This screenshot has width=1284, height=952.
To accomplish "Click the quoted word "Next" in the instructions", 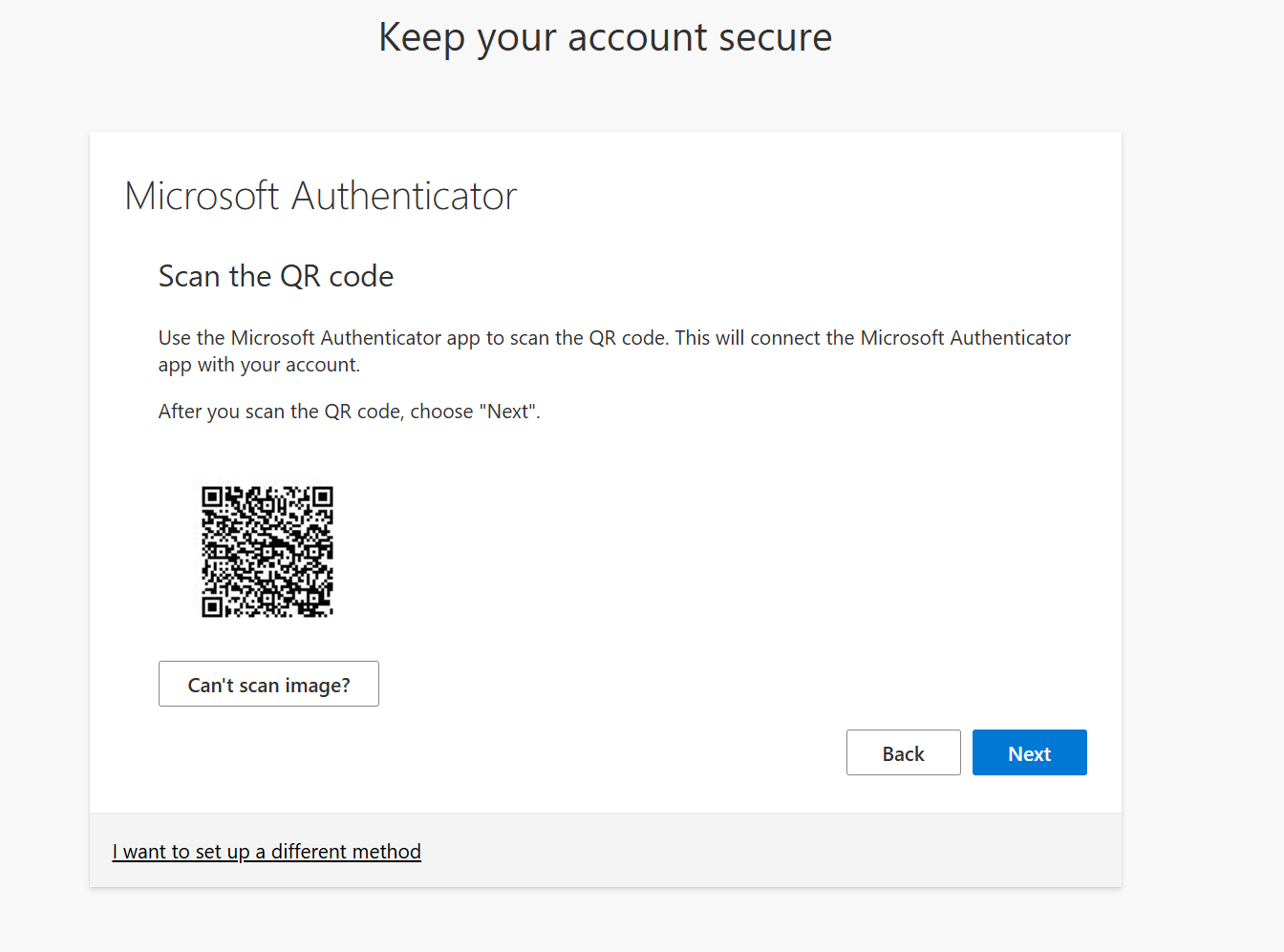I will click(508, 412).
